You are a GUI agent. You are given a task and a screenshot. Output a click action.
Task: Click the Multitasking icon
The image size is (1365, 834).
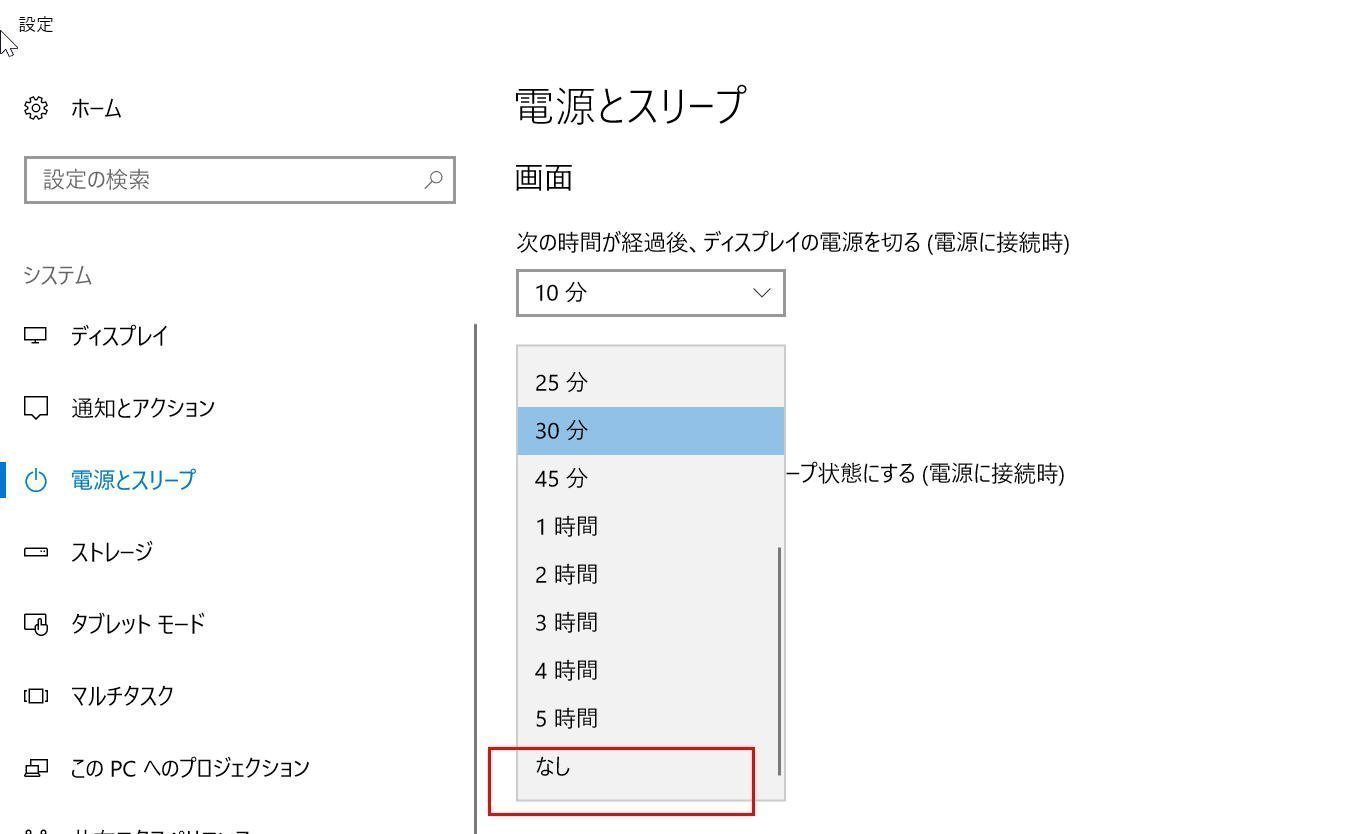[x=36, y=696]
